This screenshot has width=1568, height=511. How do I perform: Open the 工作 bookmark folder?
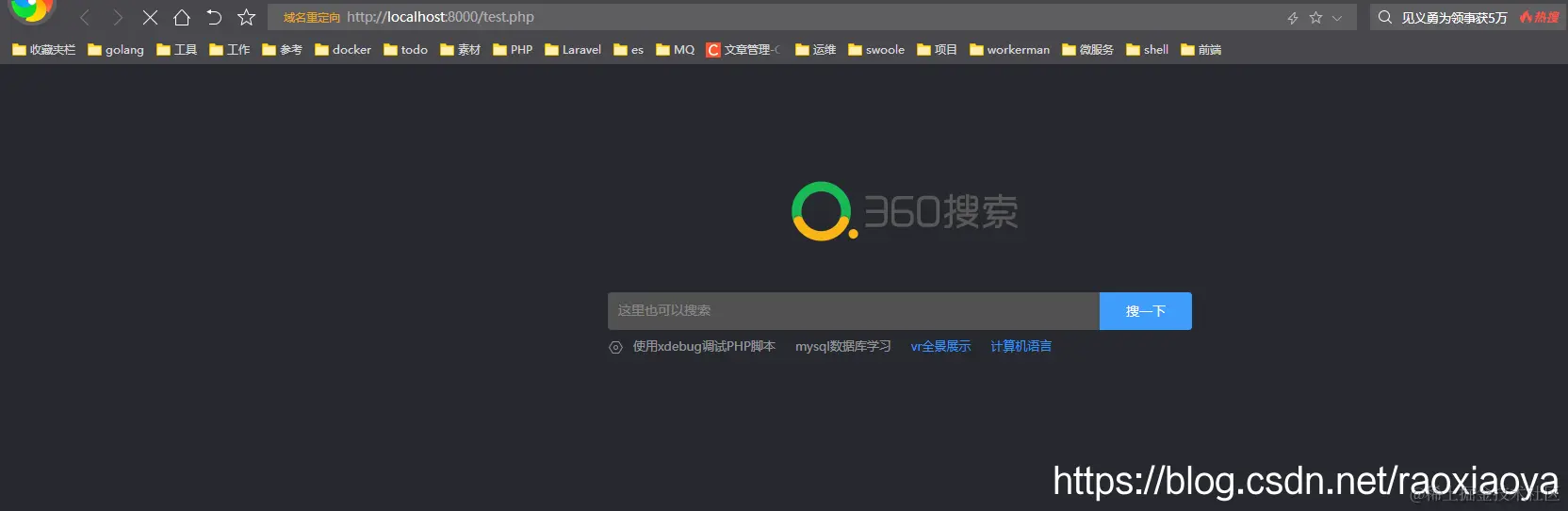[x=229, y=49]
